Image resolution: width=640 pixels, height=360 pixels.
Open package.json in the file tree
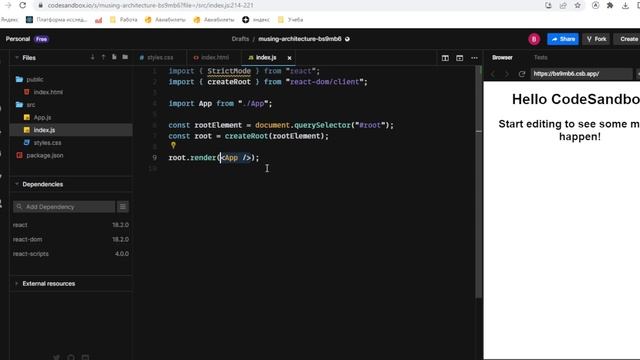click(45, 156)
